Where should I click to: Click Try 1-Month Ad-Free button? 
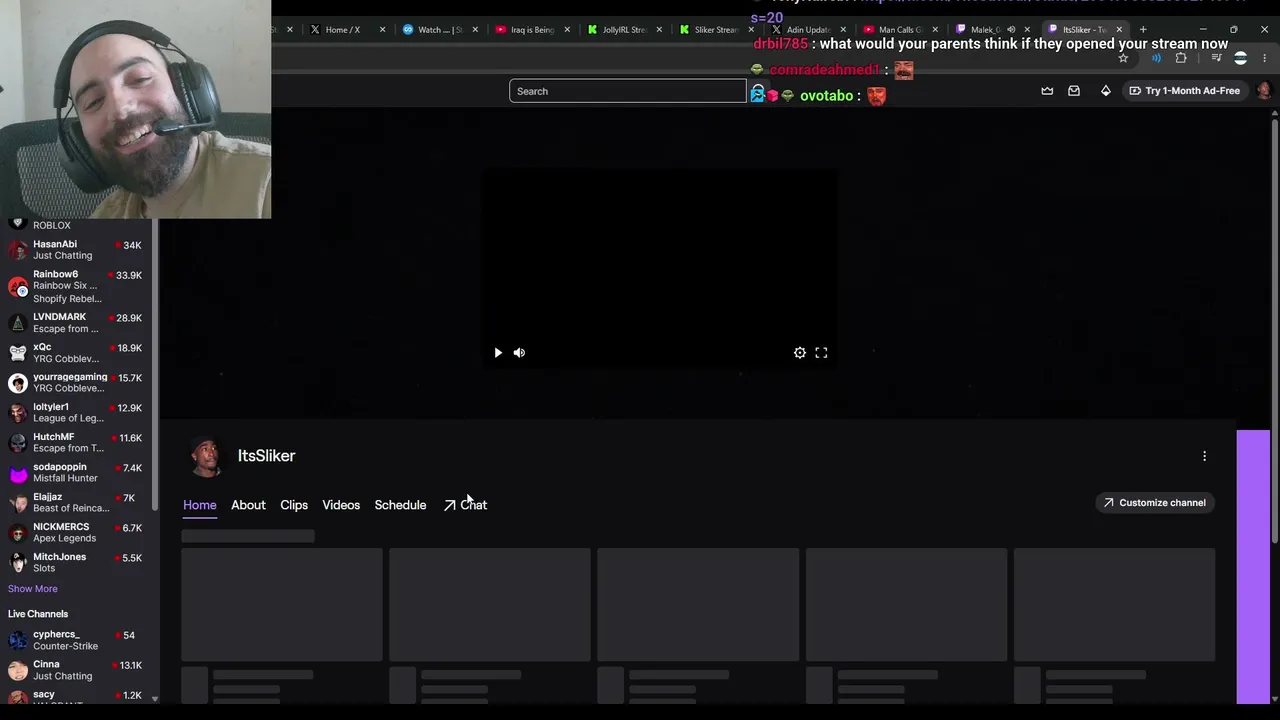(x=1184, y=91)
